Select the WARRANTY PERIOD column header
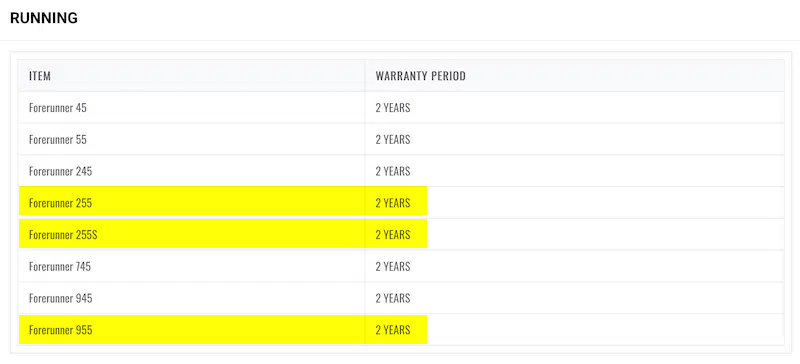 [x=420, y=76]
